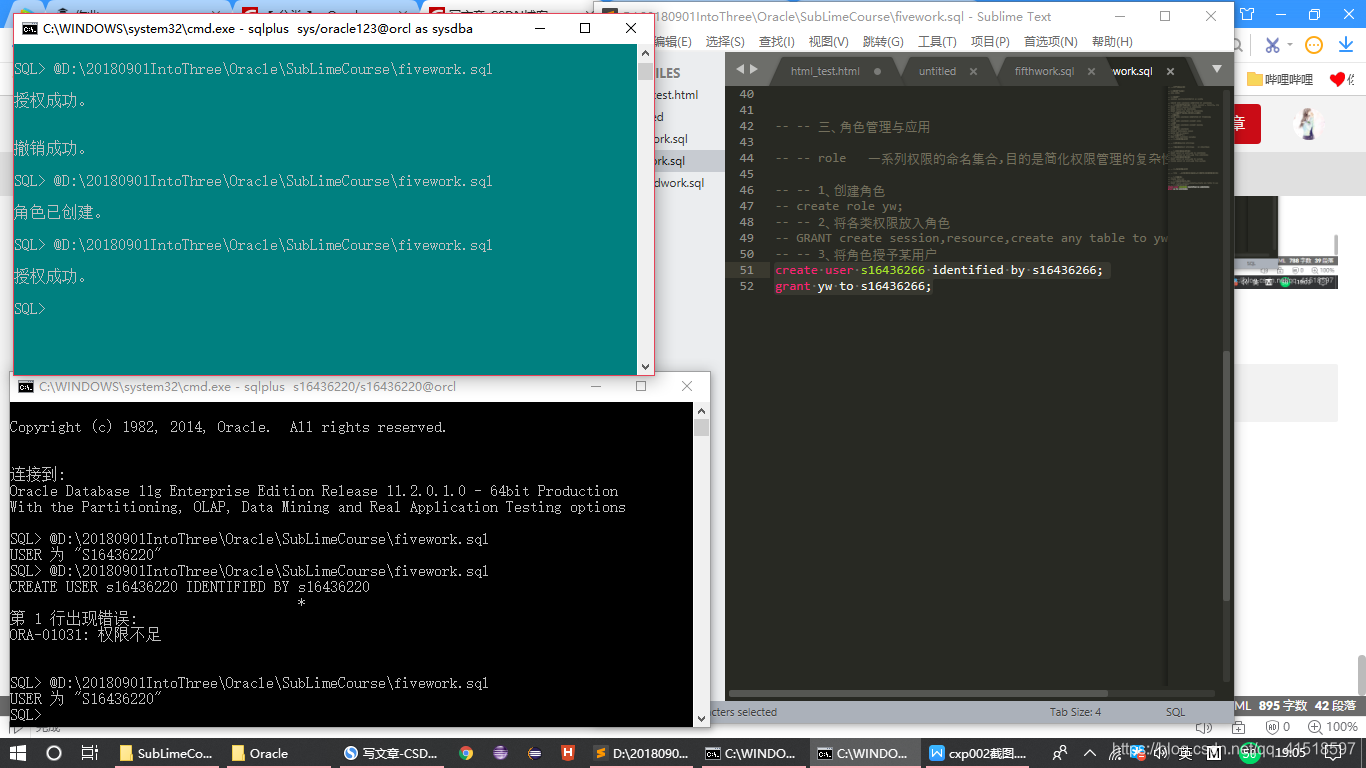1366x768 pixels.
Task: Open the browser skin shirt icon
Action: [1247, 14]
